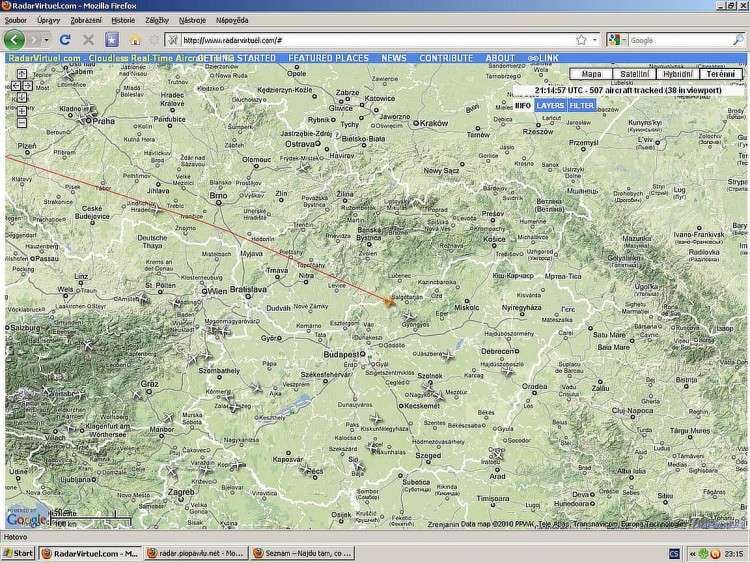The image size is (750, 563).
Task: Click the LINK chain item in the navbar
Action: pyautogui.click(x=543, y=58)
